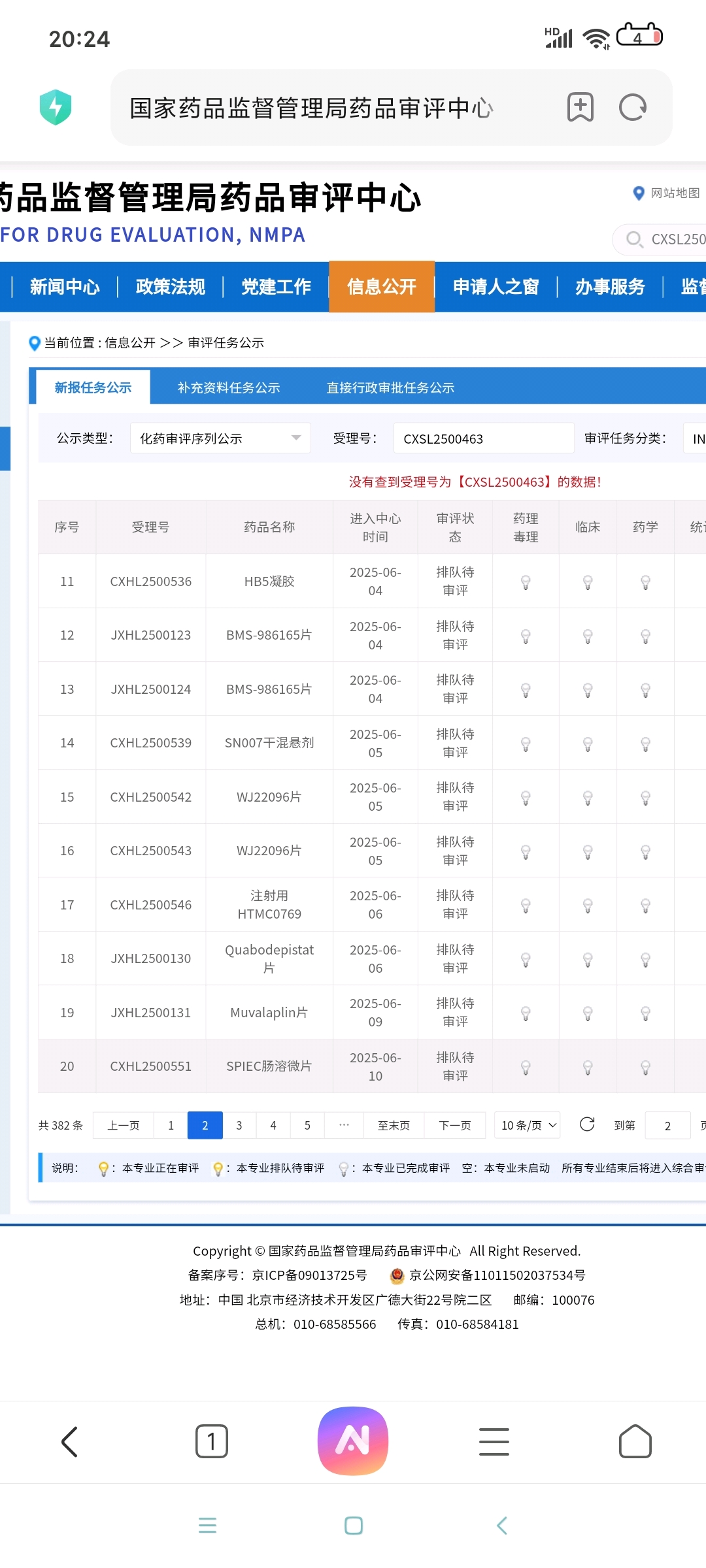Click 受理号 input field CXSL2500463
This screenshot has width=706, height=1568.
point(484,438)
